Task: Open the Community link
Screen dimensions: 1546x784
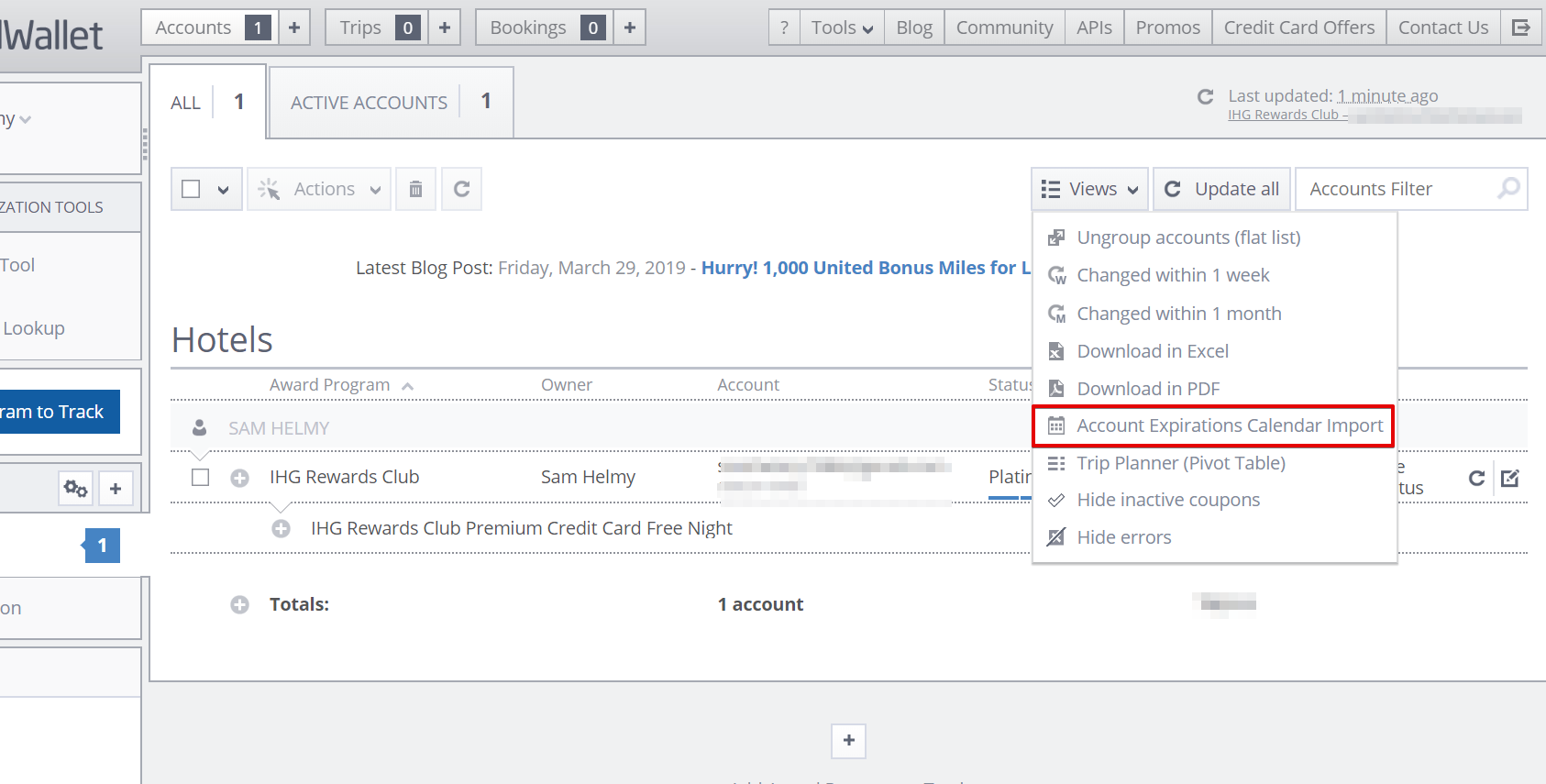Action: [x=1005, y=28]
